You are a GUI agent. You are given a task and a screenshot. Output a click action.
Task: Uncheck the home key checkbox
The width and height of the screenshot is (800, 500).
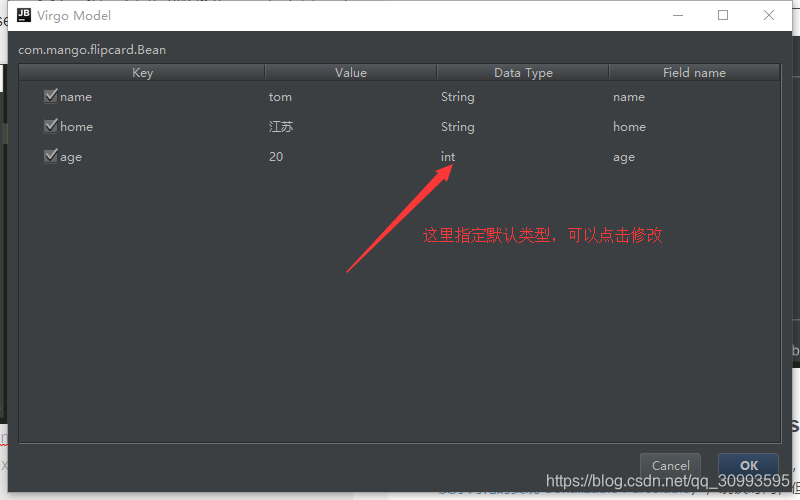[x=51, y=126]
